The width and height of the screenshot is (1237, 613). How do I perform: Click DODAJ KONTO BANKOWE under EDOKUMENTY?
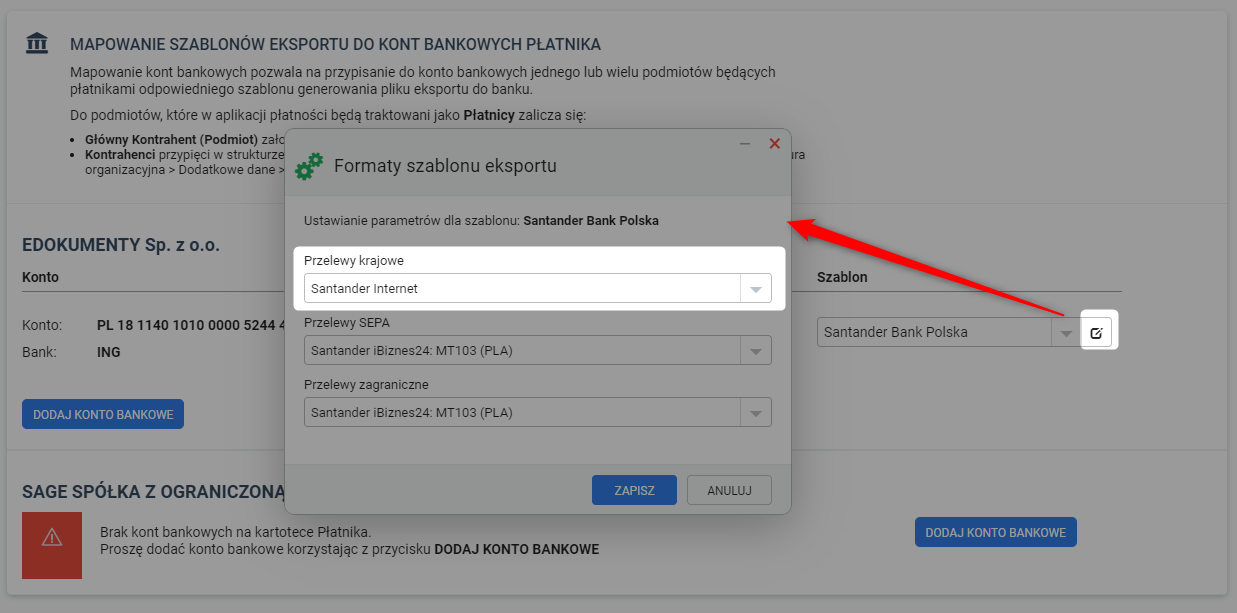pyautogui.click(x=103, y=414)
